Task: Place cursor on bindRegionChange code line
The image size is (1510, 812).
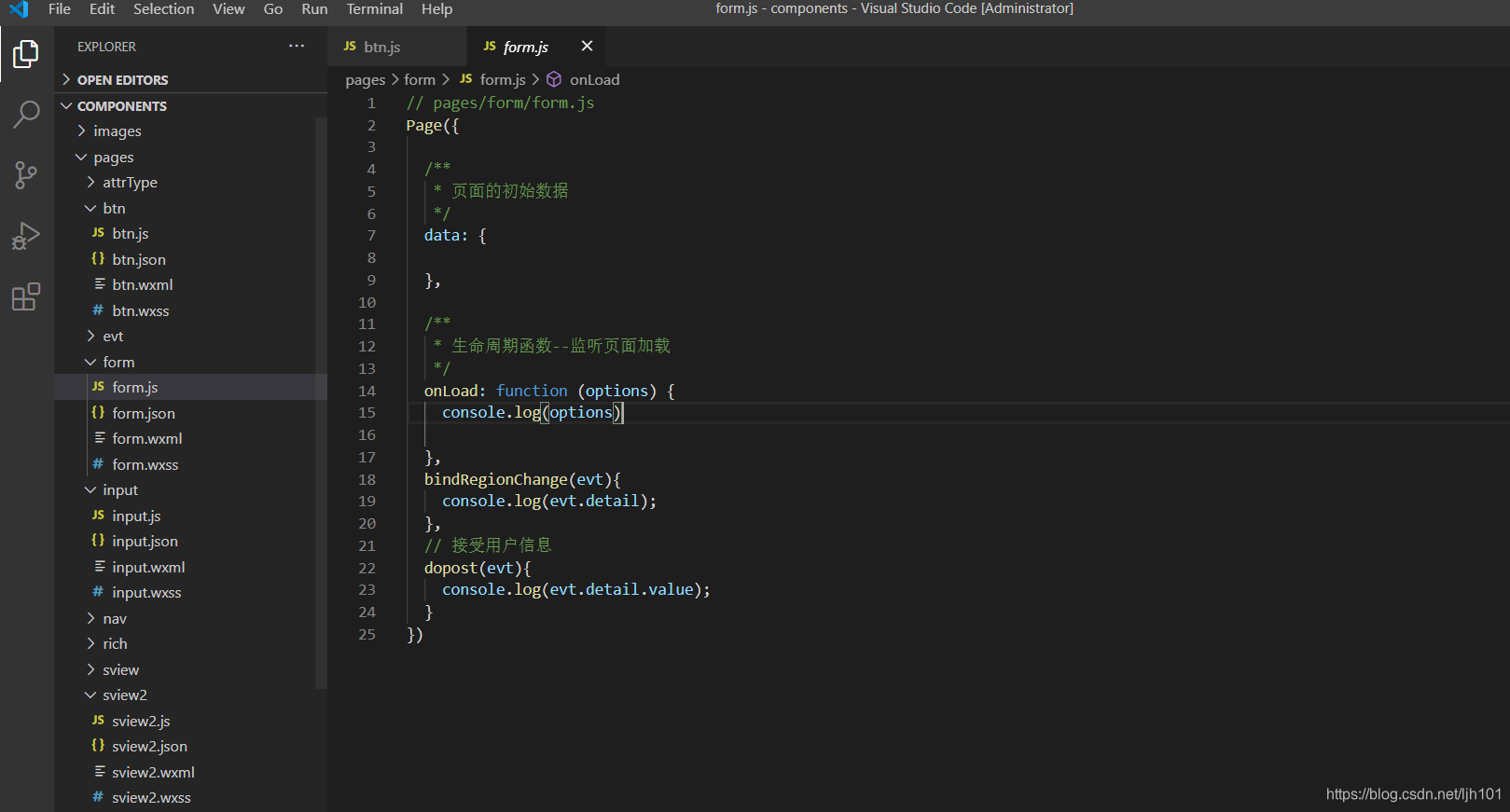Action: (x=522, y=479)
